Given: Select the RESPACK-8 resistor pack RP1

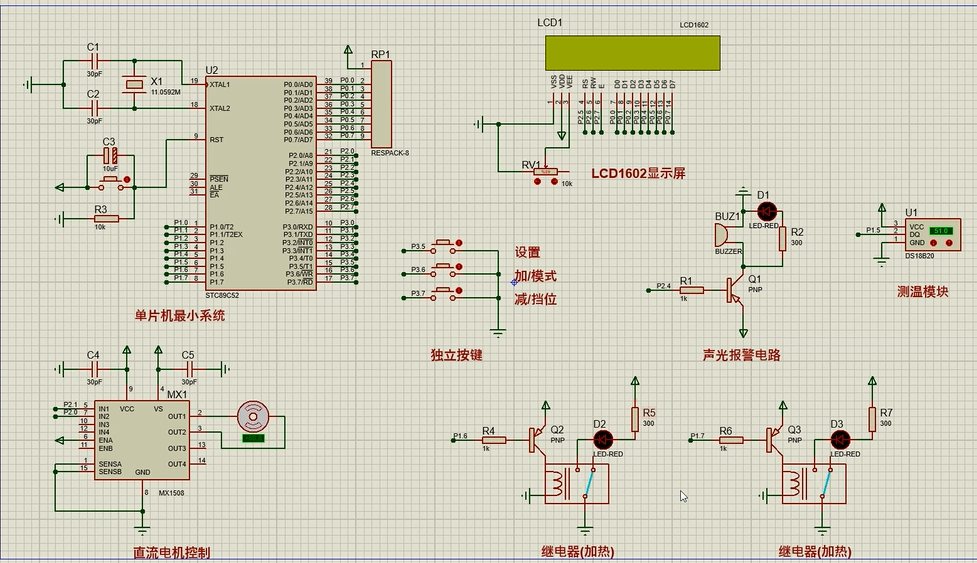Looking at the screenshot, I should point(382,103).
